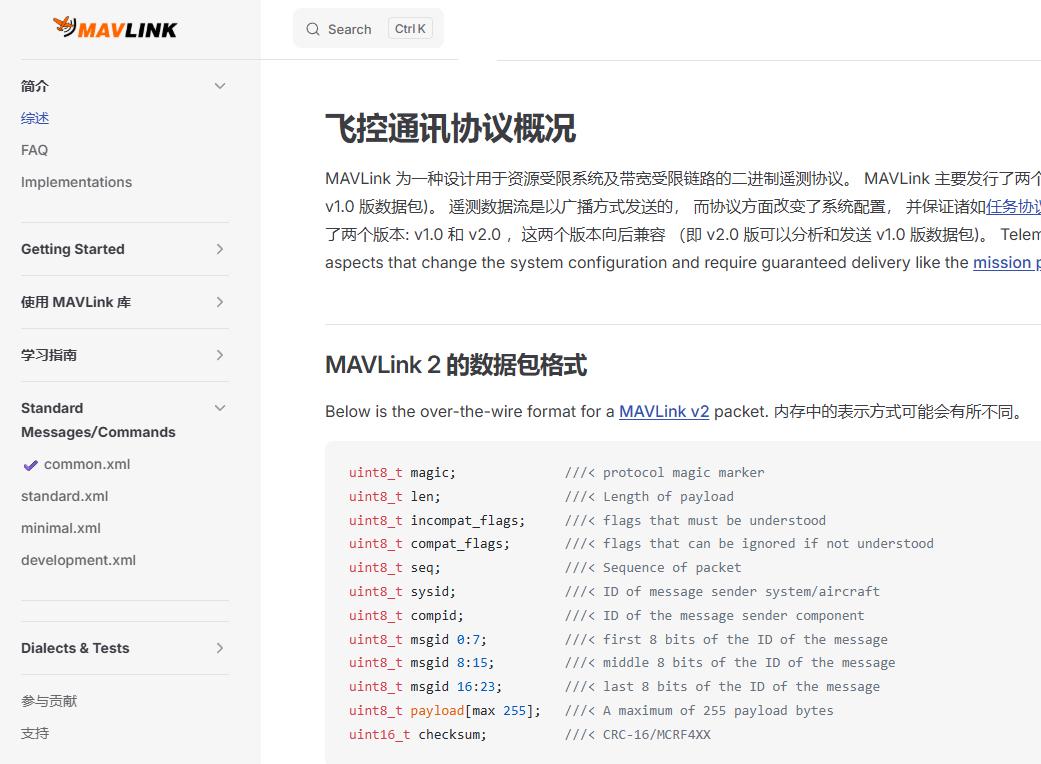
Task: Click the 'uint8_t len;' code line
Action: click(394, 497)
